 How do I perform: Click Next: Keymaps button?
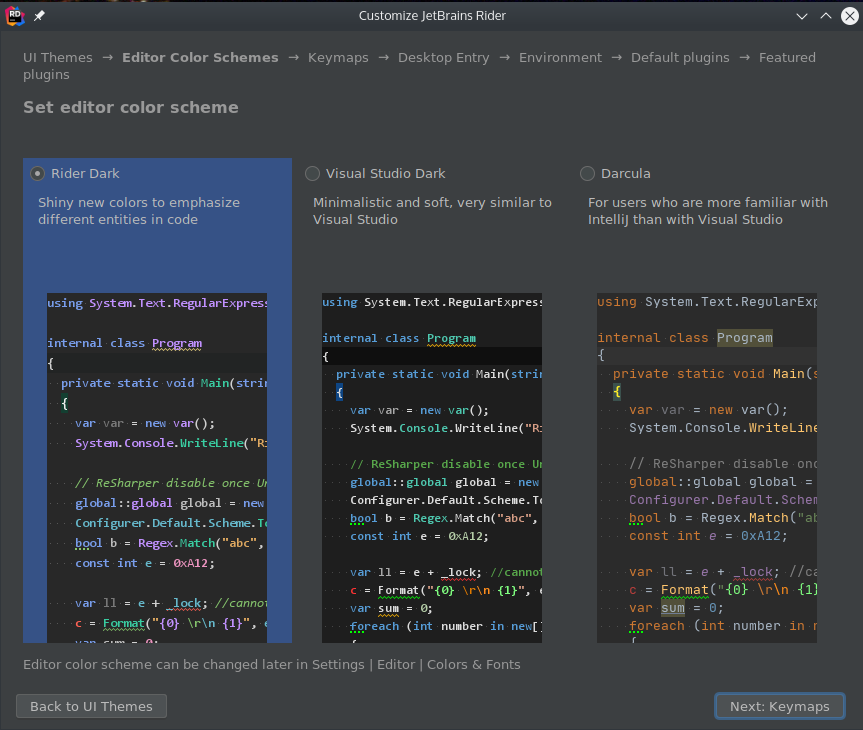point(779,706)
